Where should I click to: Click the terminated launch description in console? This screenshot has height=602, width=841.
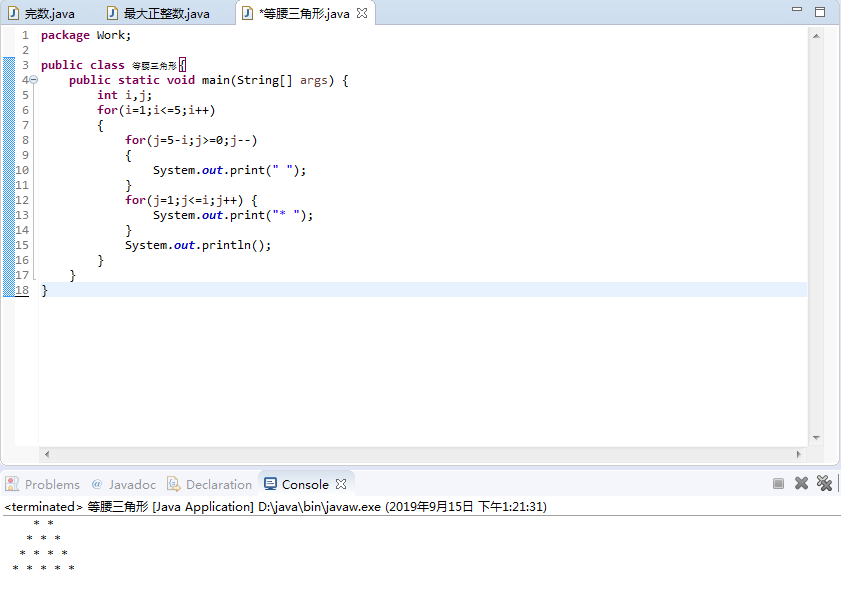tap(275, 506)
